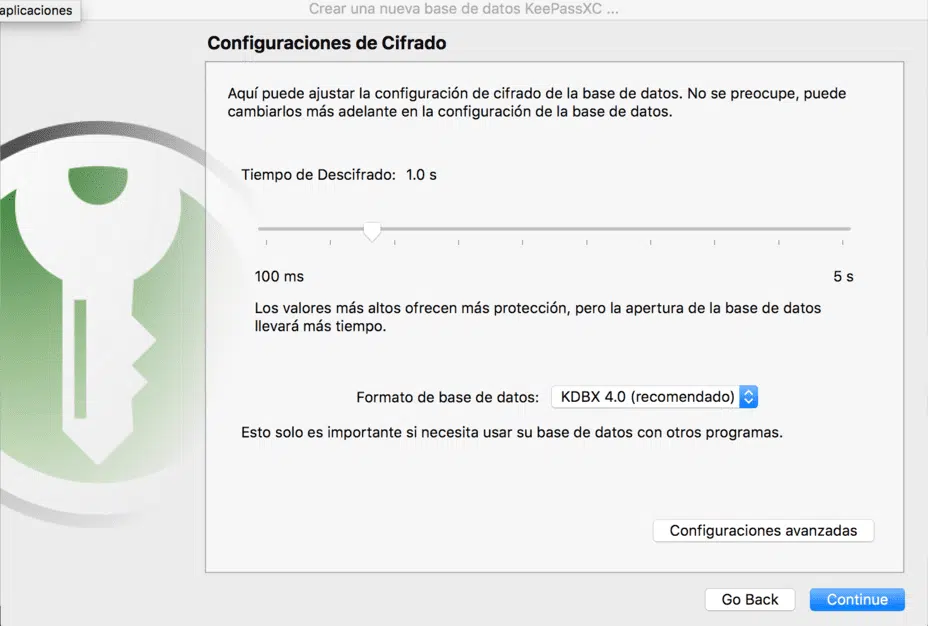Click the 'aplicaciones' tooltip label
This screenshot has width=928, height=626.
37,10
